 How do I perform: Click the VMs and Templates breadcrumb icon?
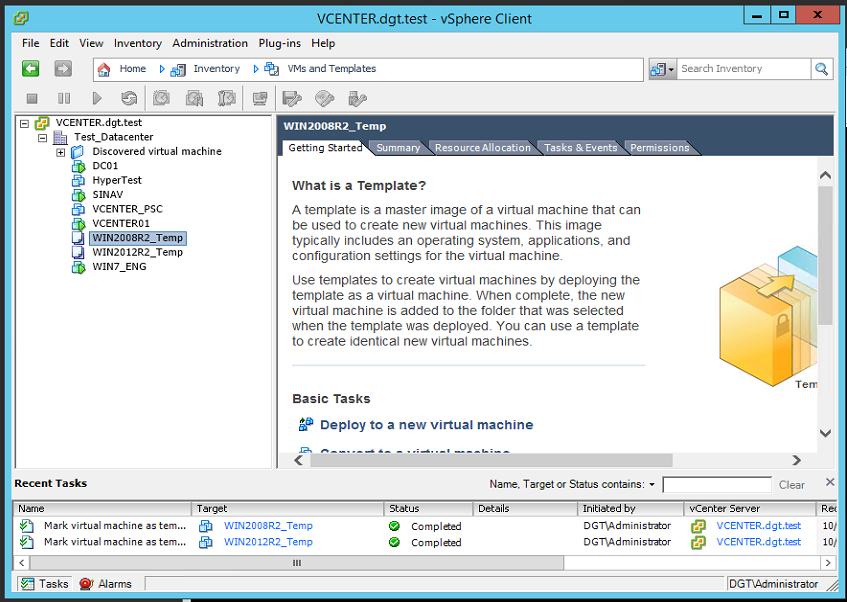click(x=271, y=69)
